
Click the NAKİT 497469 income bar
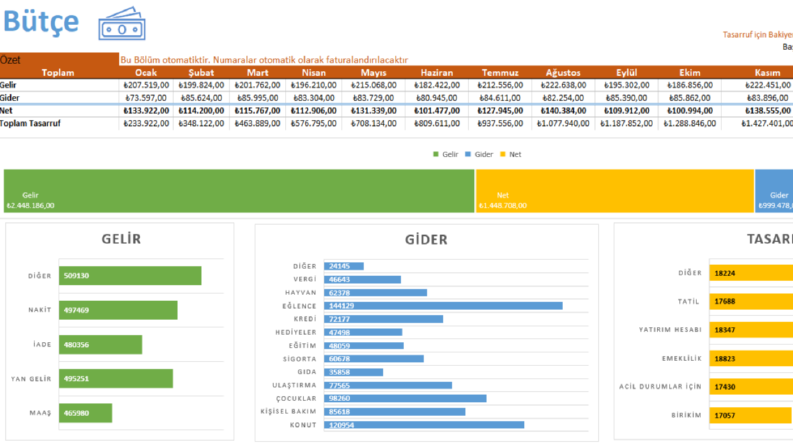point(118,310)
